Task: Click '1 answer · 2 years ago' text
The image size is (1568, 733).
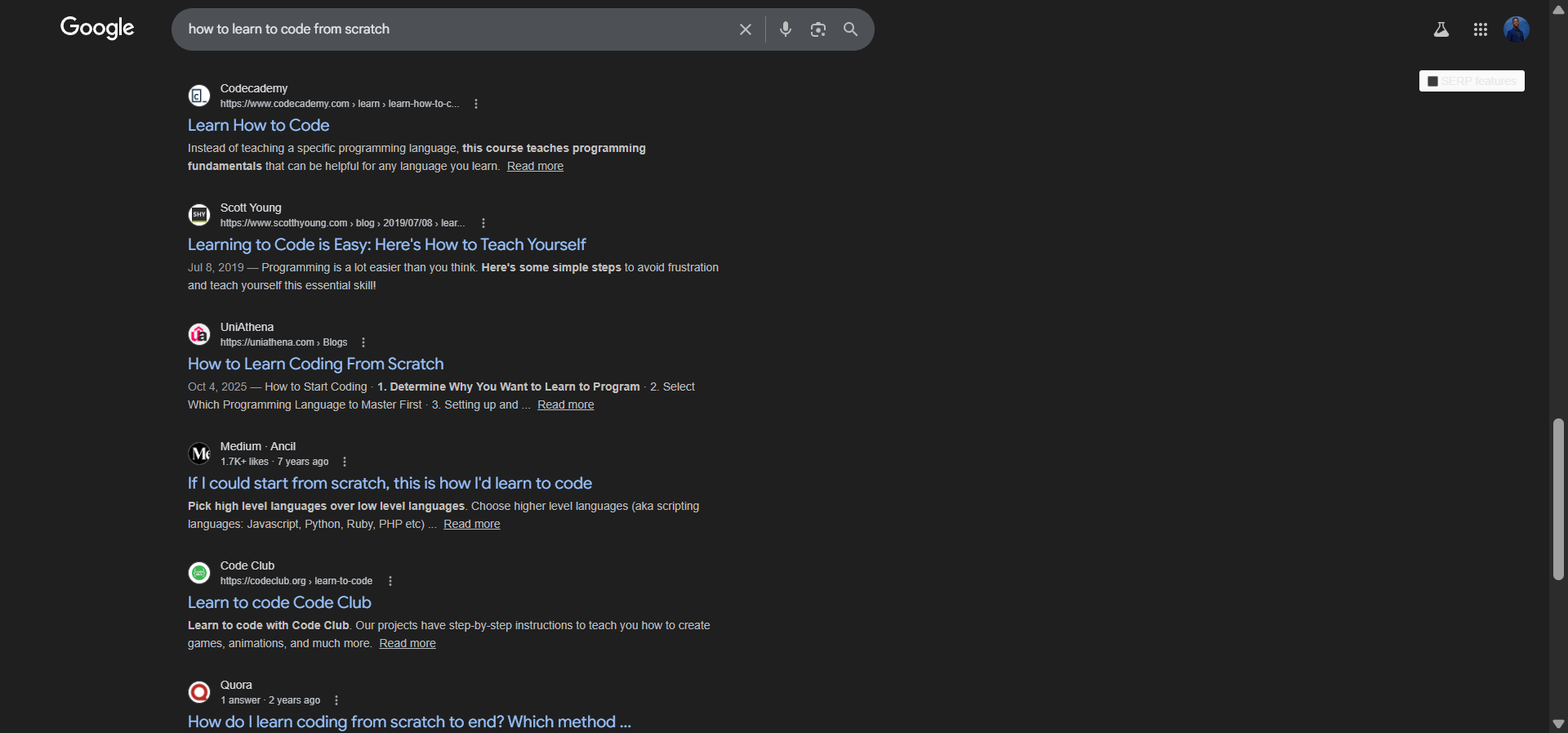Action: 270,700
